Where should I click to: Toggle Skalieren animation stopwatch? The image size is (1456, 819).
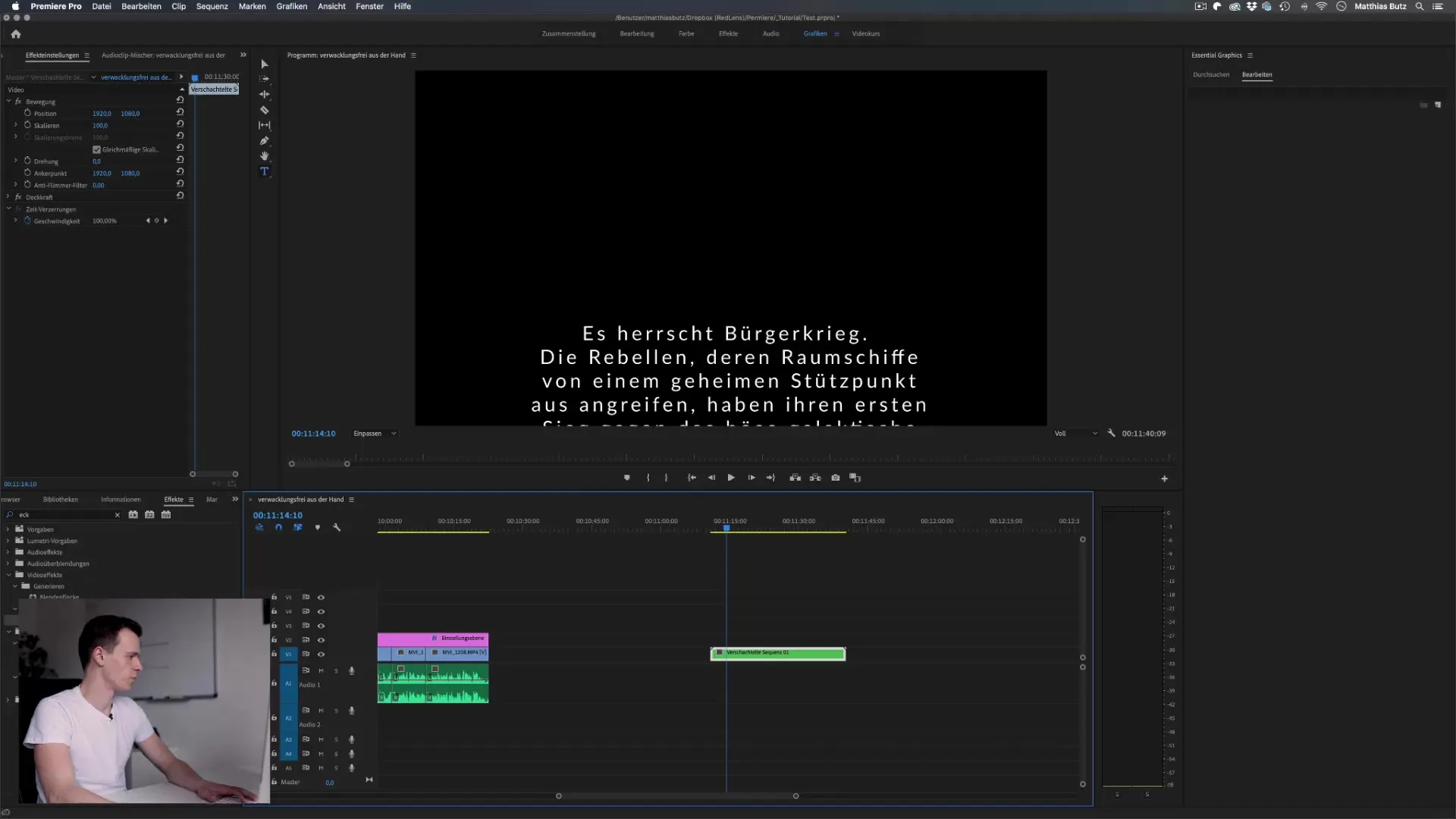(27, 125)
